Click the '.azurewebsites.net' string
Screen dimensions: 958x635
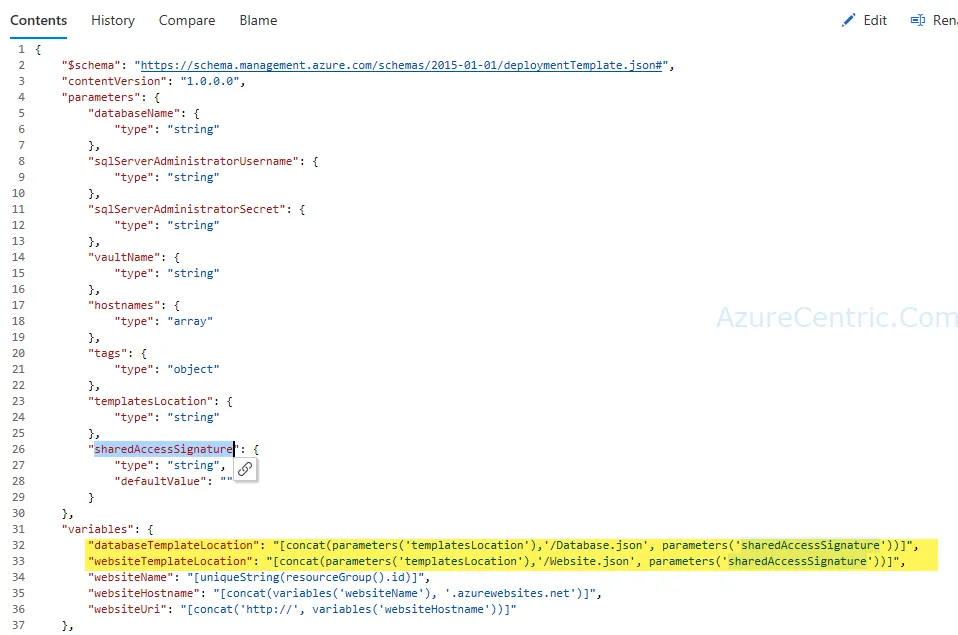pos(511,593)
